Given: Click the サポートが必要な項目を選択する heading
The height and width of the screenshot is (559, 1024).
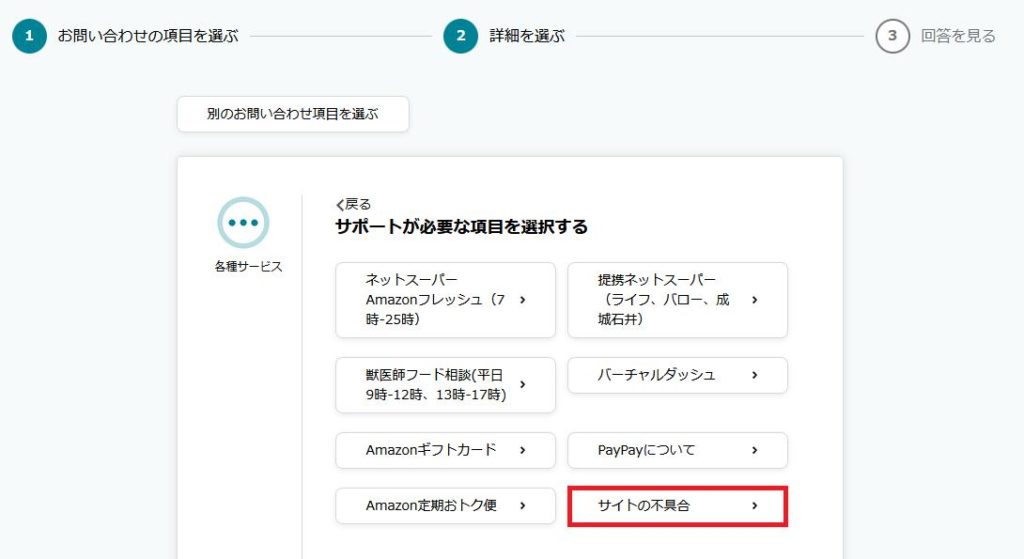Looking at the screenshot, I should tap(462, 227).
